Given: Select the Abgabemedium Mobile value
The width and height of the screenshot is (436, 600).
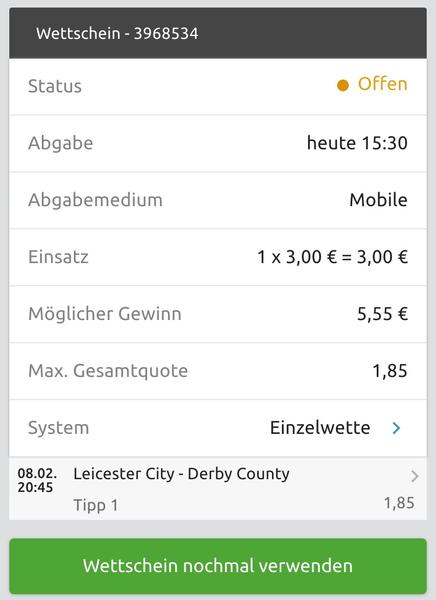Looking at the screenshot, I should coord(378,200).
